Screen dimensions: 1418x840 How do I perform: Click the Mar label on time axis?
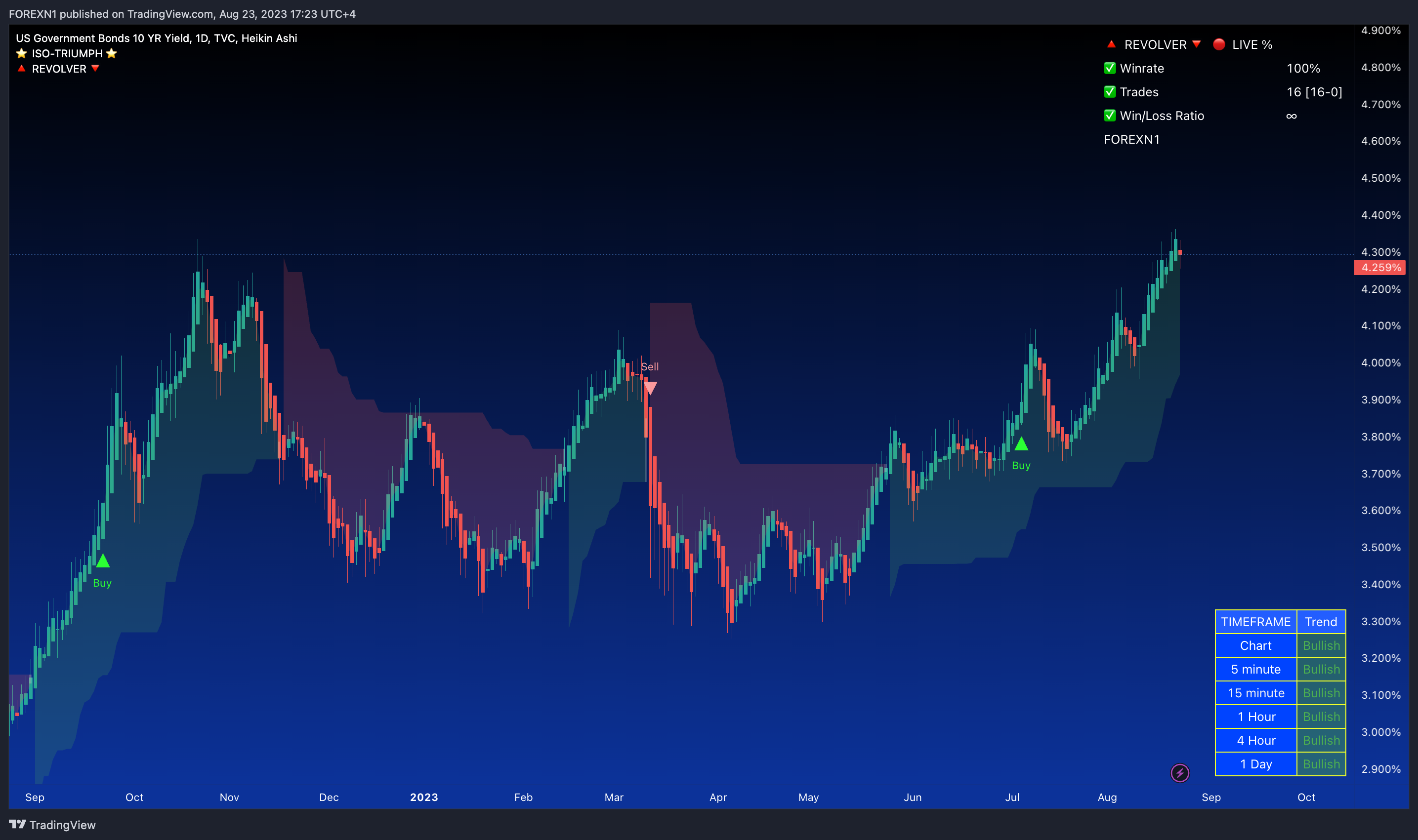pyautogui.click(x=614, y=797)
